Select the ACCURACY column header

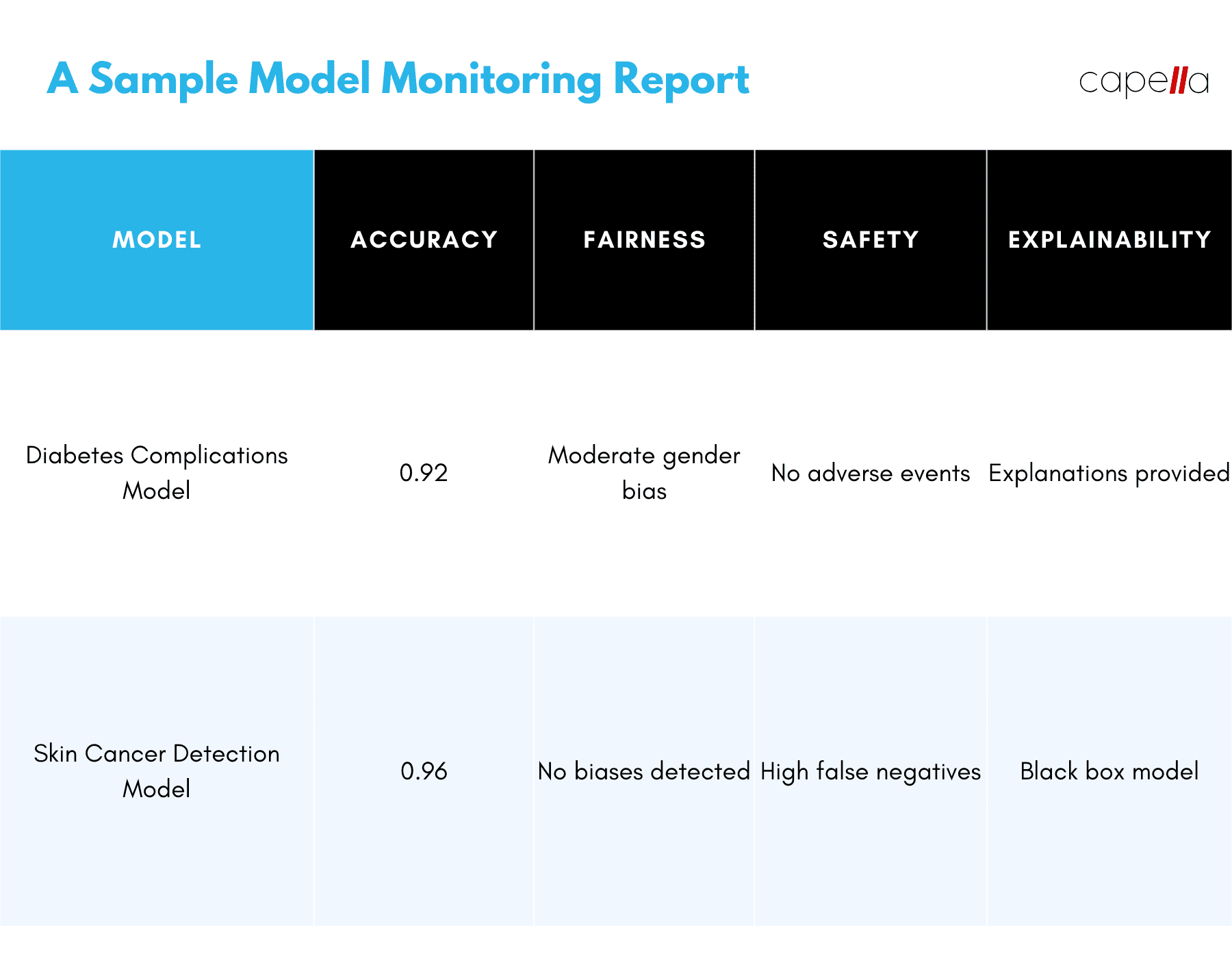tap(424, 239)
